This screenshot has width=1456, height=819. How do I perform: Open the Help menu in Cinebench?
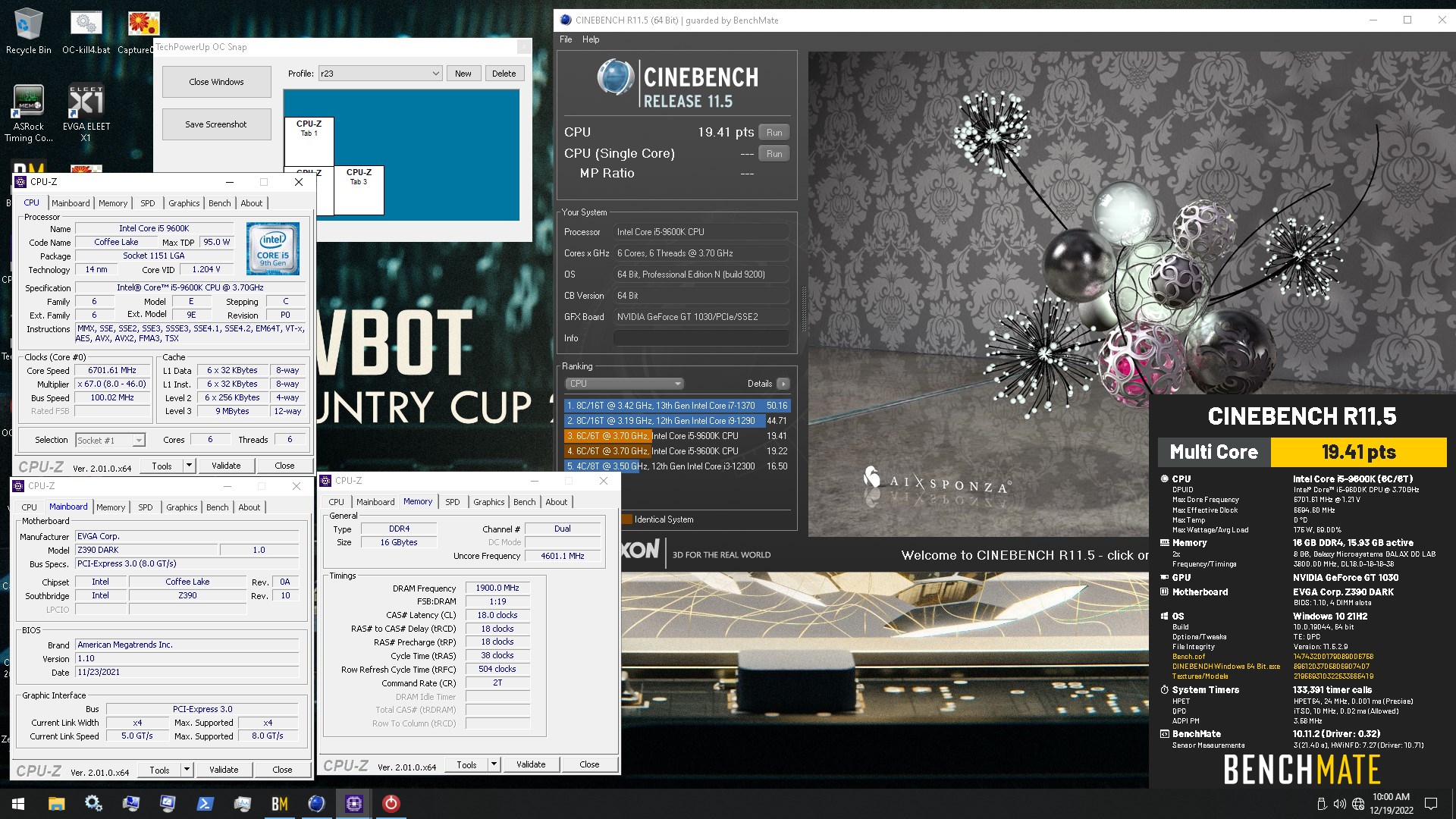591,39
